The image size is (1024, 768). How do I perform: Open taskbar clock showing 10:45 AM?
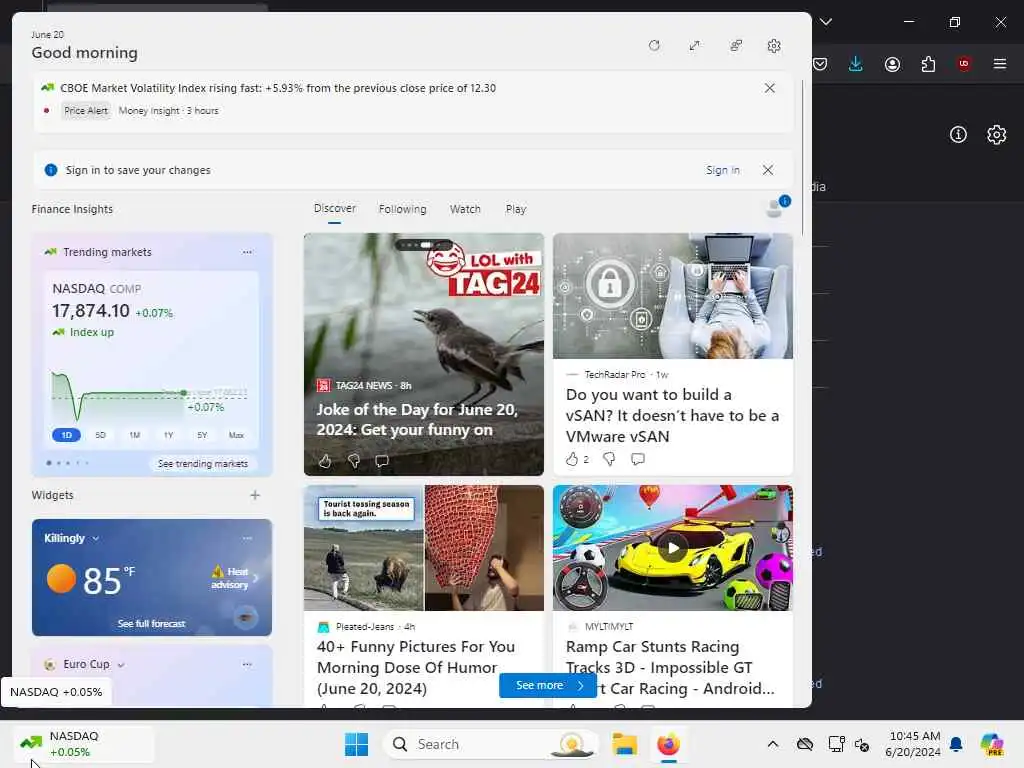(x=913, y=744)
